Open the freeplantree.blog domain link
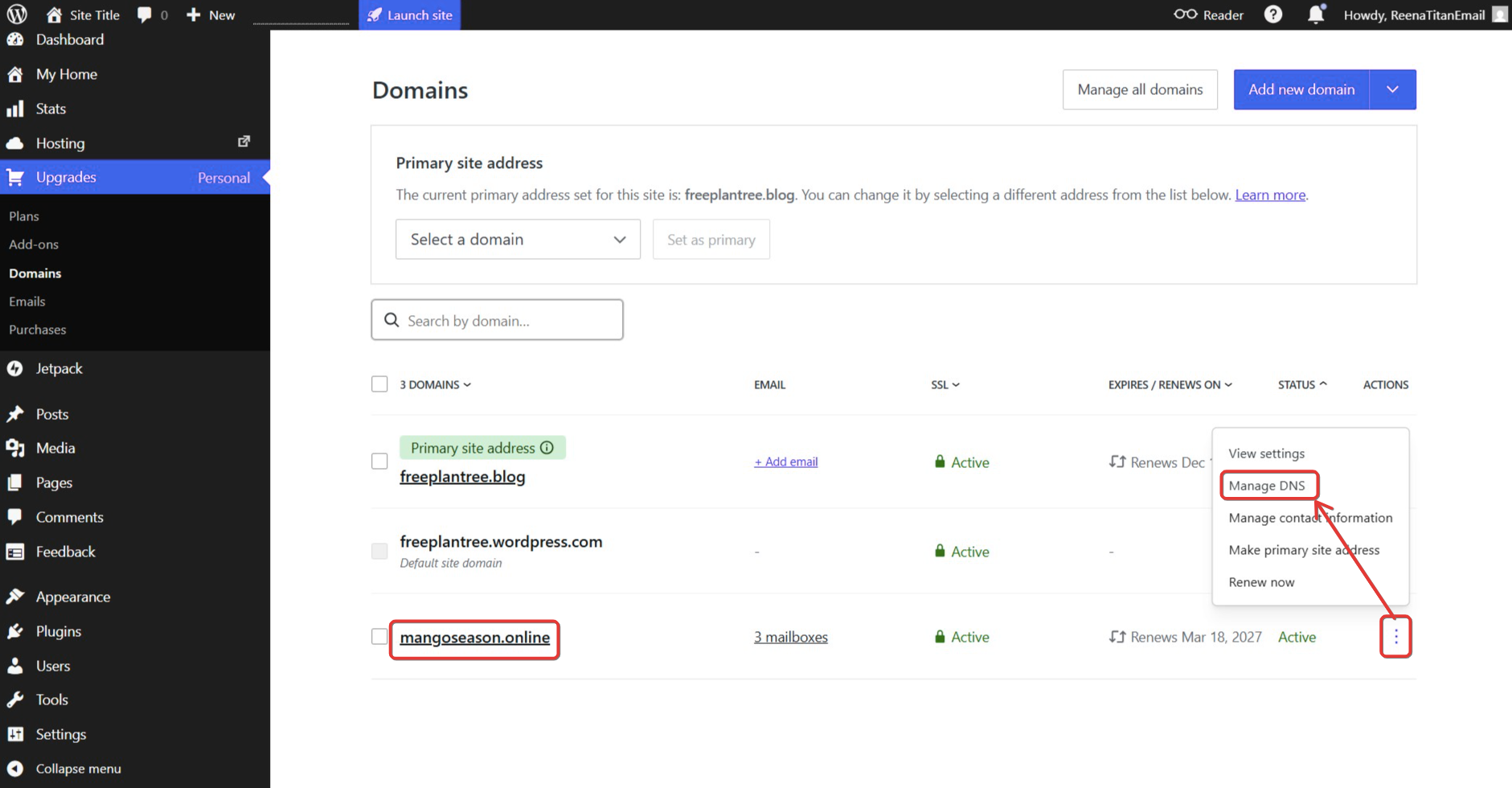Image resolution: width=1512 pixels, height=788 pixels. pyautogui.click(x=462, y=477)
